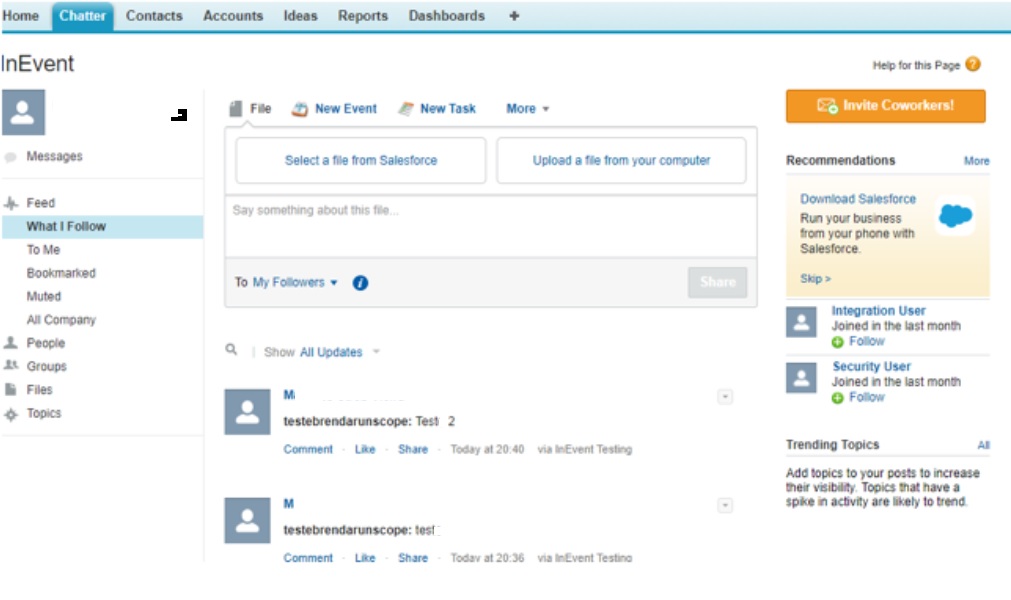Image resolution: width=1011 pixels, height=600 pixels.
Task: Click Comment on the 20:36 post
Action: pyautogui.click(x=308, y=558)
